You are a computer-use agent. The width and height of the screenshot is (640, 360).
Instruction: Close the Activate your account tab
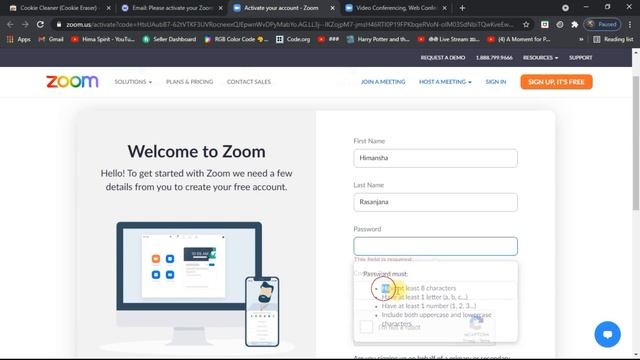point(333,8)
